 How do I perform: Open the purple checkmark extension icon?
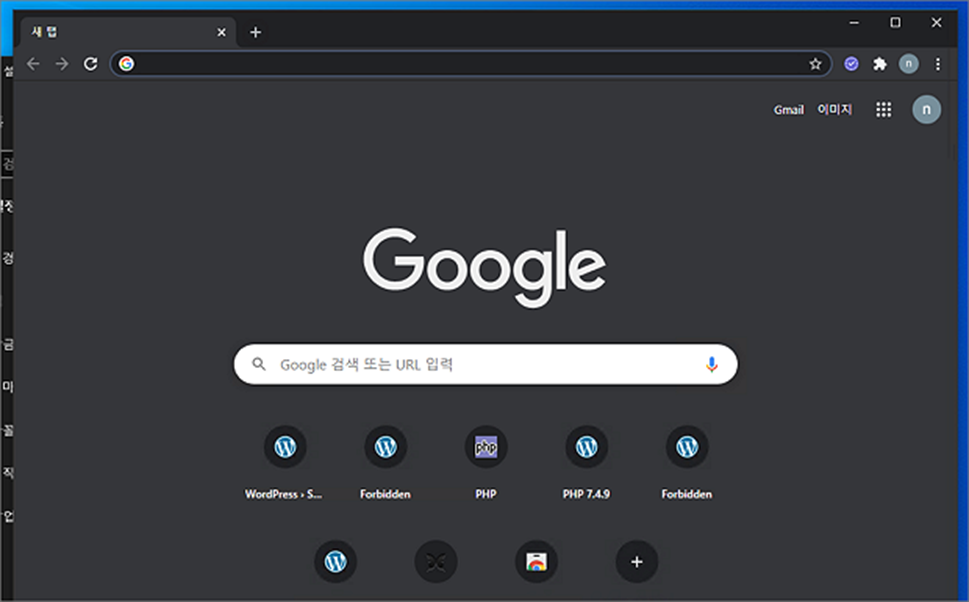[852, 64]
